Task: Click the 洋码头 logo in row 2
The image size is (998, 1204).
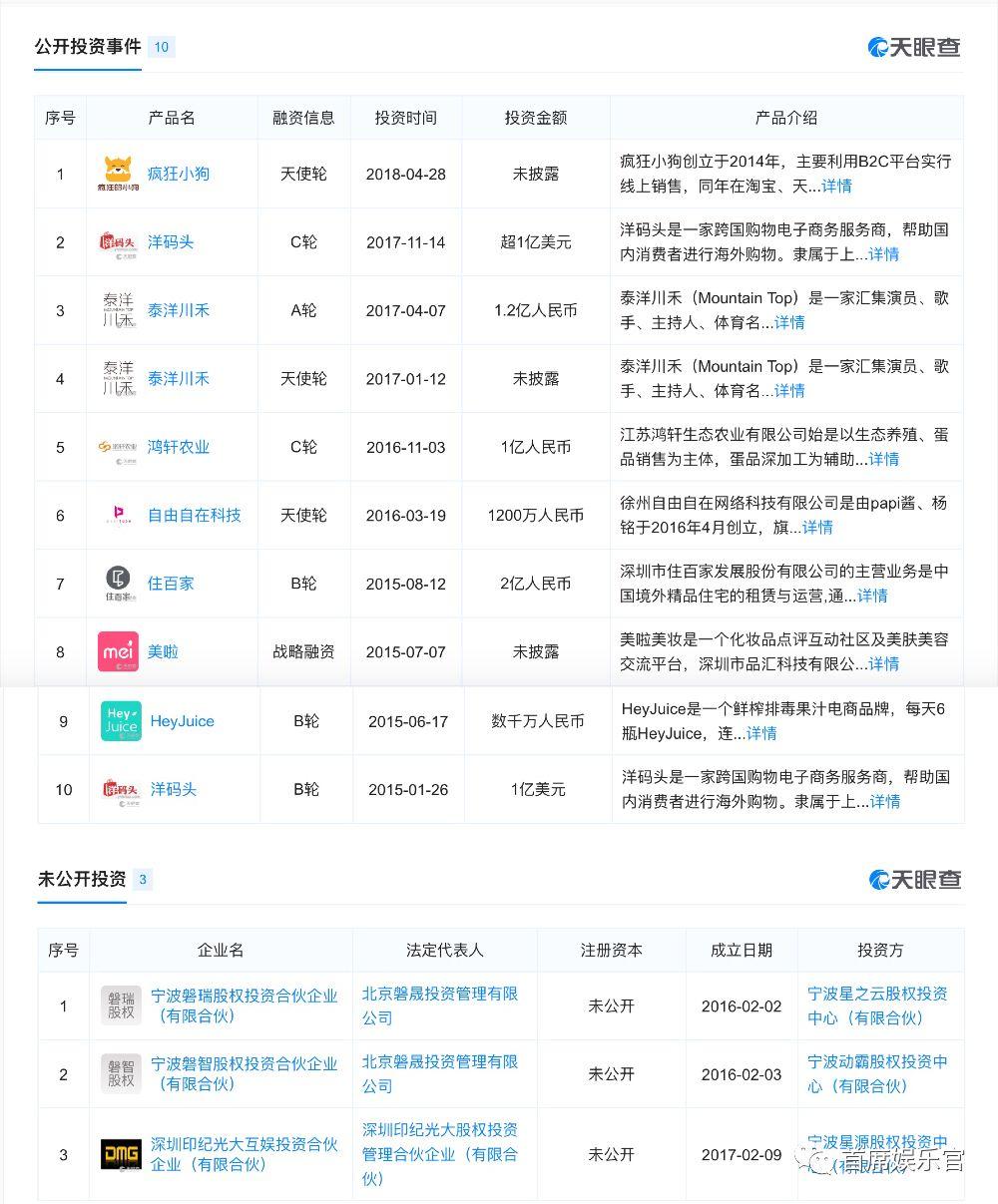Action: tap(118, 241)
